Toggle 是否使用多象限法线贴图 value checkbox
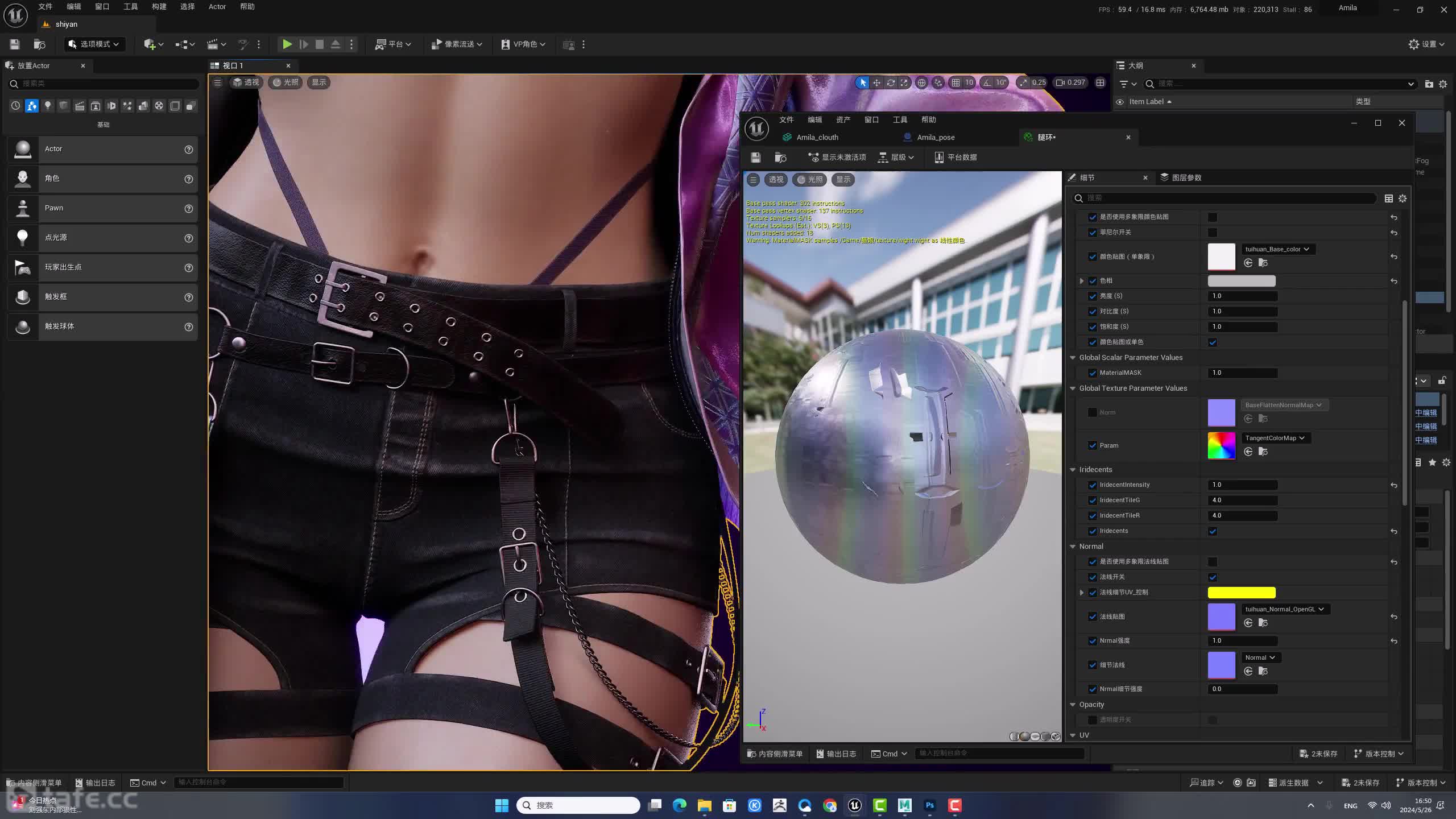This screenshot has width=1456, height=819. pos(1213,562)
